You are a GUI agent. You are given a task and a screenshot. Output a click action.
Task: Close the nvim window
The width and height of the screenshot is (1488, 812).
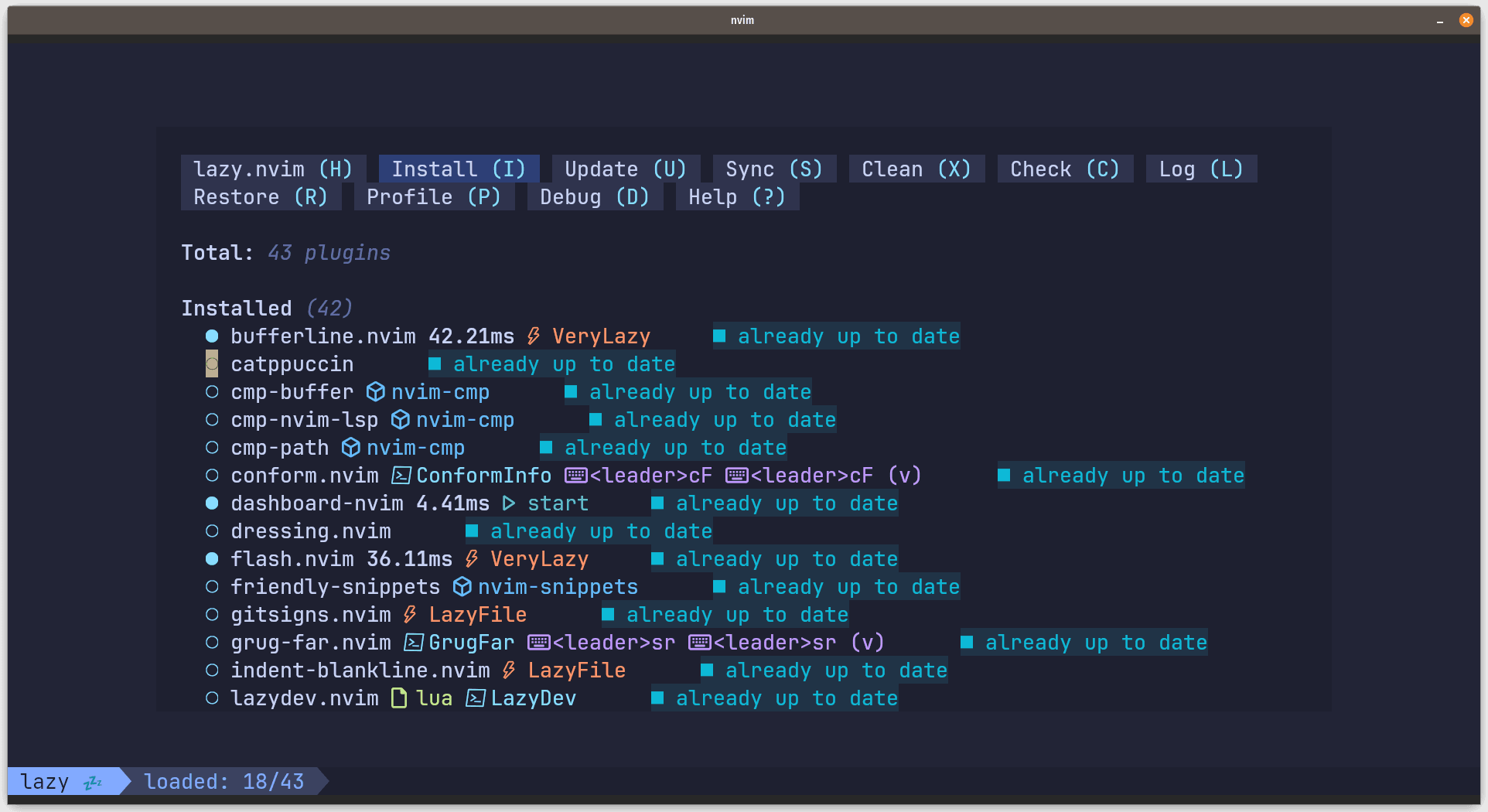pos(1466,21)
